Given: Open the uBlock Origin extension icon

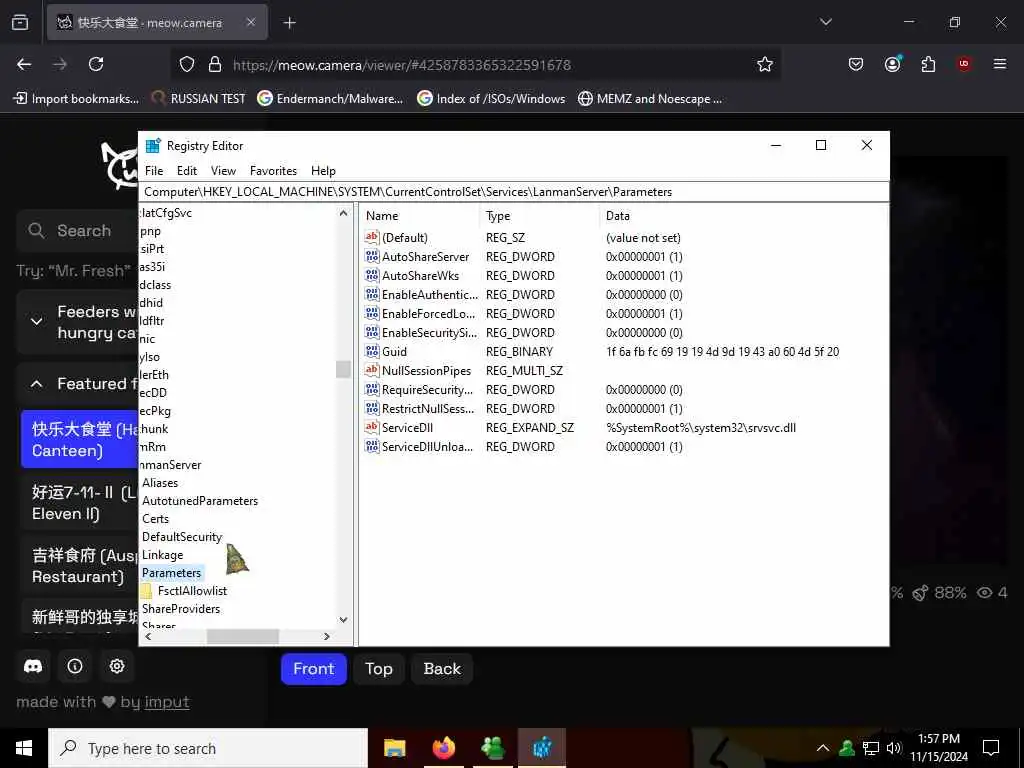Looking at the screenshot, I should click(x=964, y=64).
